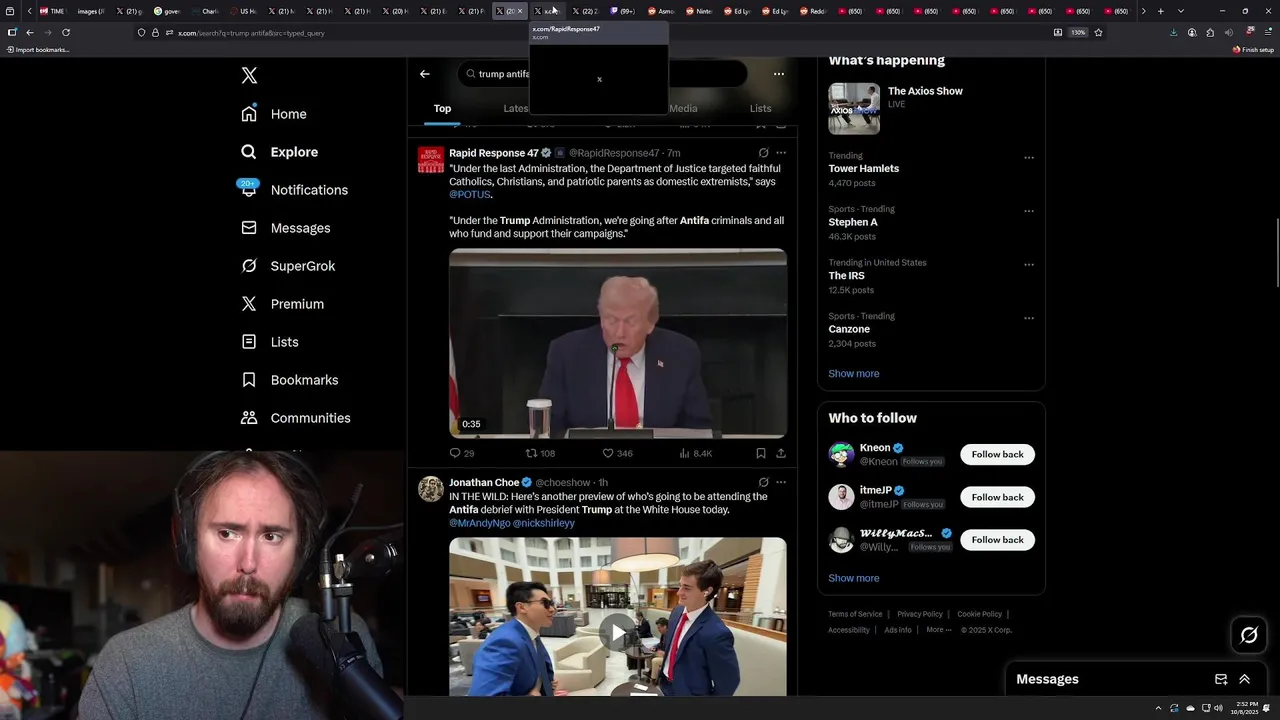Open Bookmarks in sidebar

(x=290, y=380)
